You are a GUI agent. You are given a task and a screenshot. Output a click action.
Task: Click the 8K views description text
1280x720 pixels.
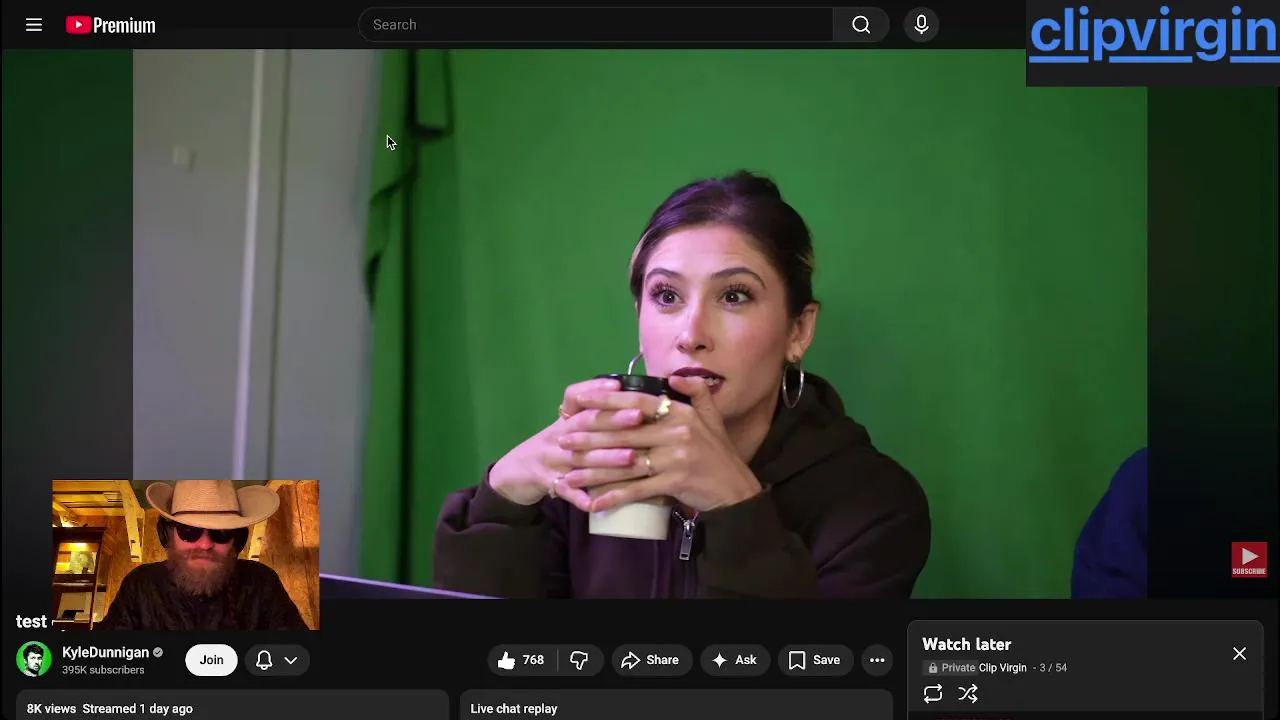click(x=51, y=709)
